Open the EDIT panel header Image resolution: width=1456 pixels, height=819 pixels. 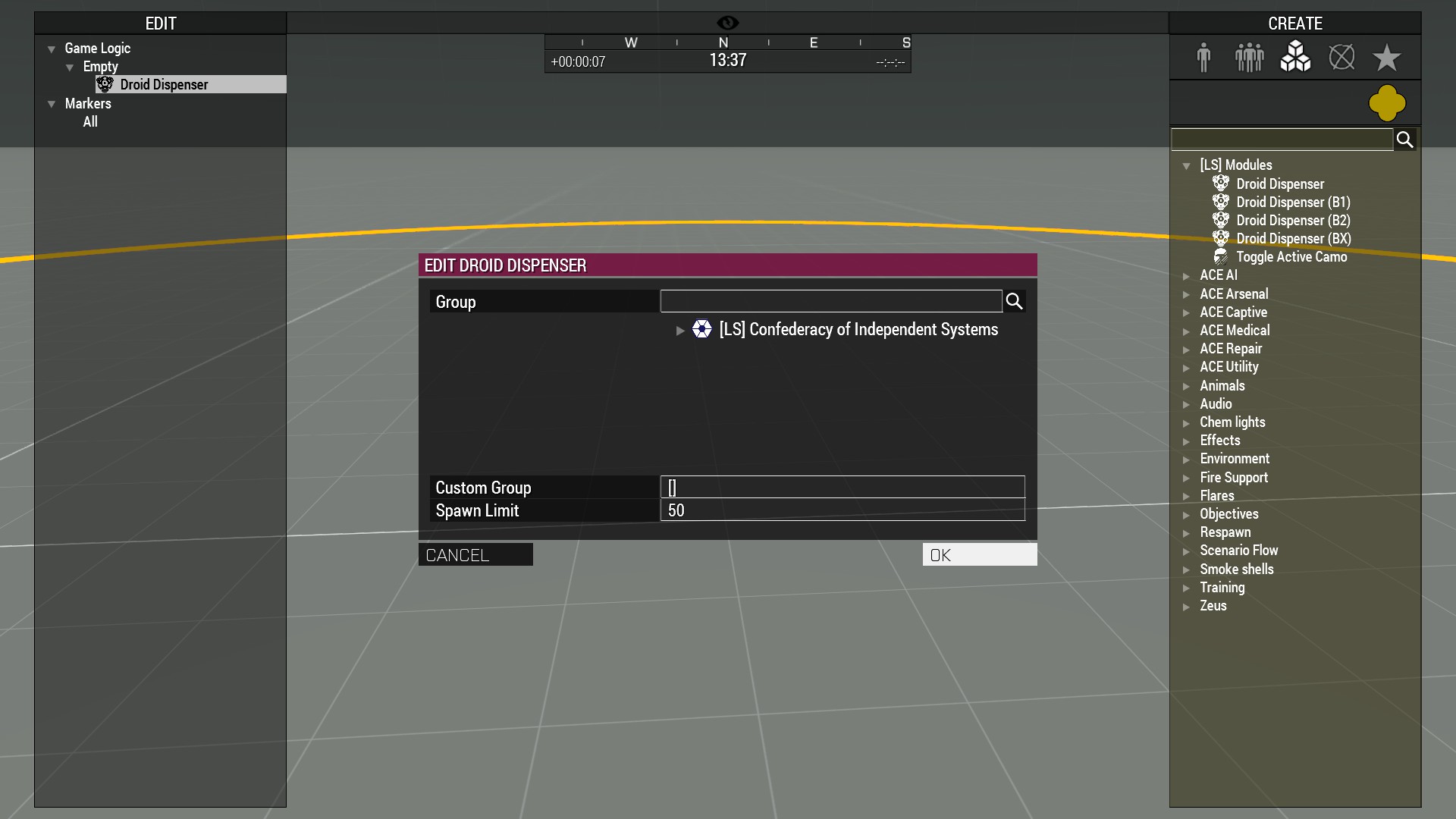pyautogui.click(x=160, y=23)
